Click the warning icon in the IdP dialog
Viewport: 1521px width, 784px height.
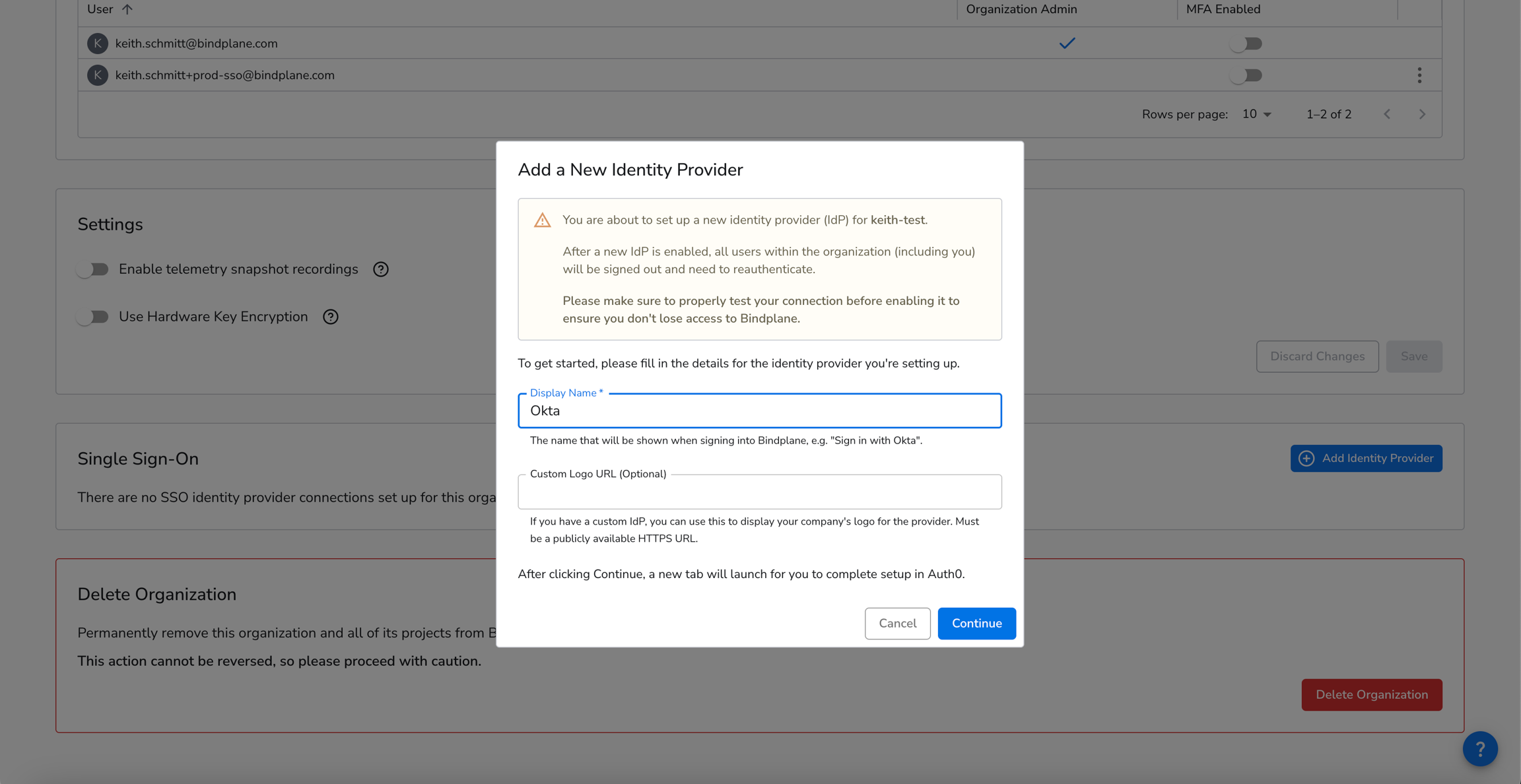[542, 220]
